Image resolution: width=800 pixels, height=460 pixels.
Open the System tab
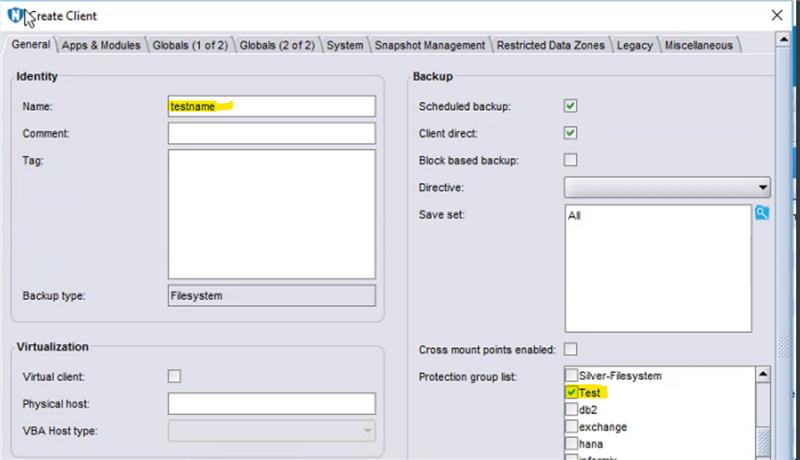click(345, 45)
